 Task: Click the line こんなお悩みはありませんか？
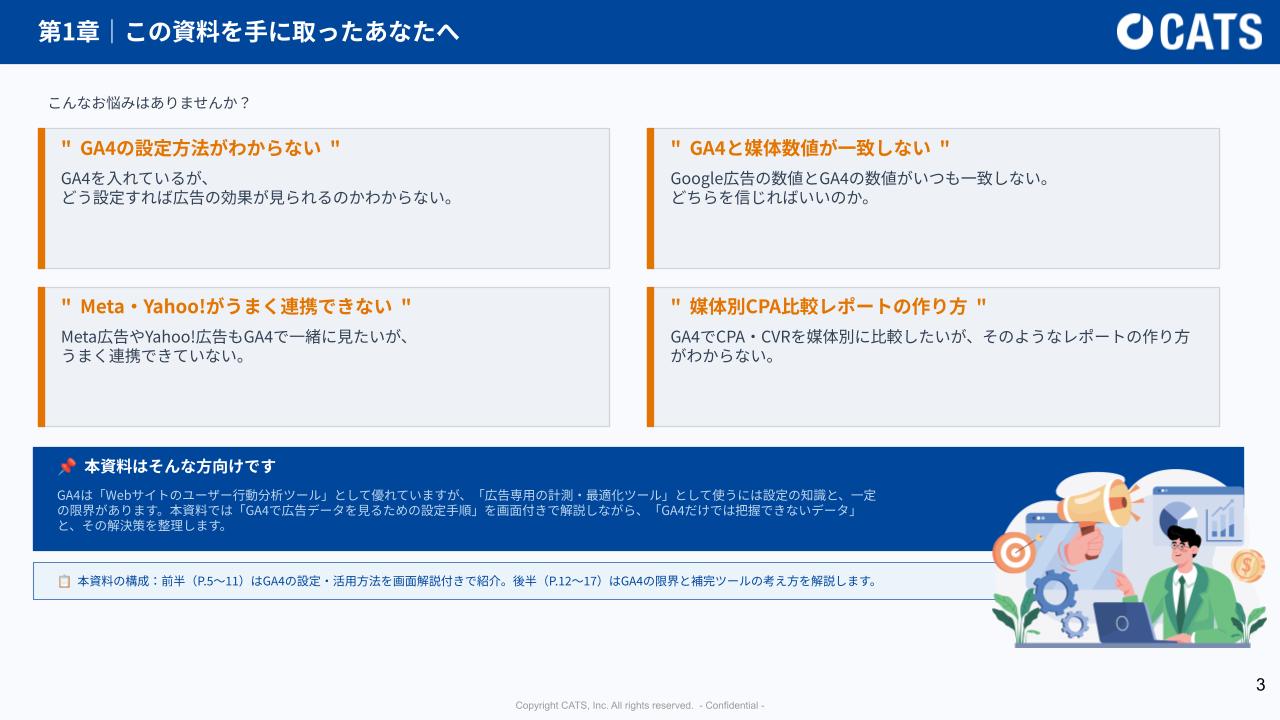pyautogui.click(x=149, y=103)
